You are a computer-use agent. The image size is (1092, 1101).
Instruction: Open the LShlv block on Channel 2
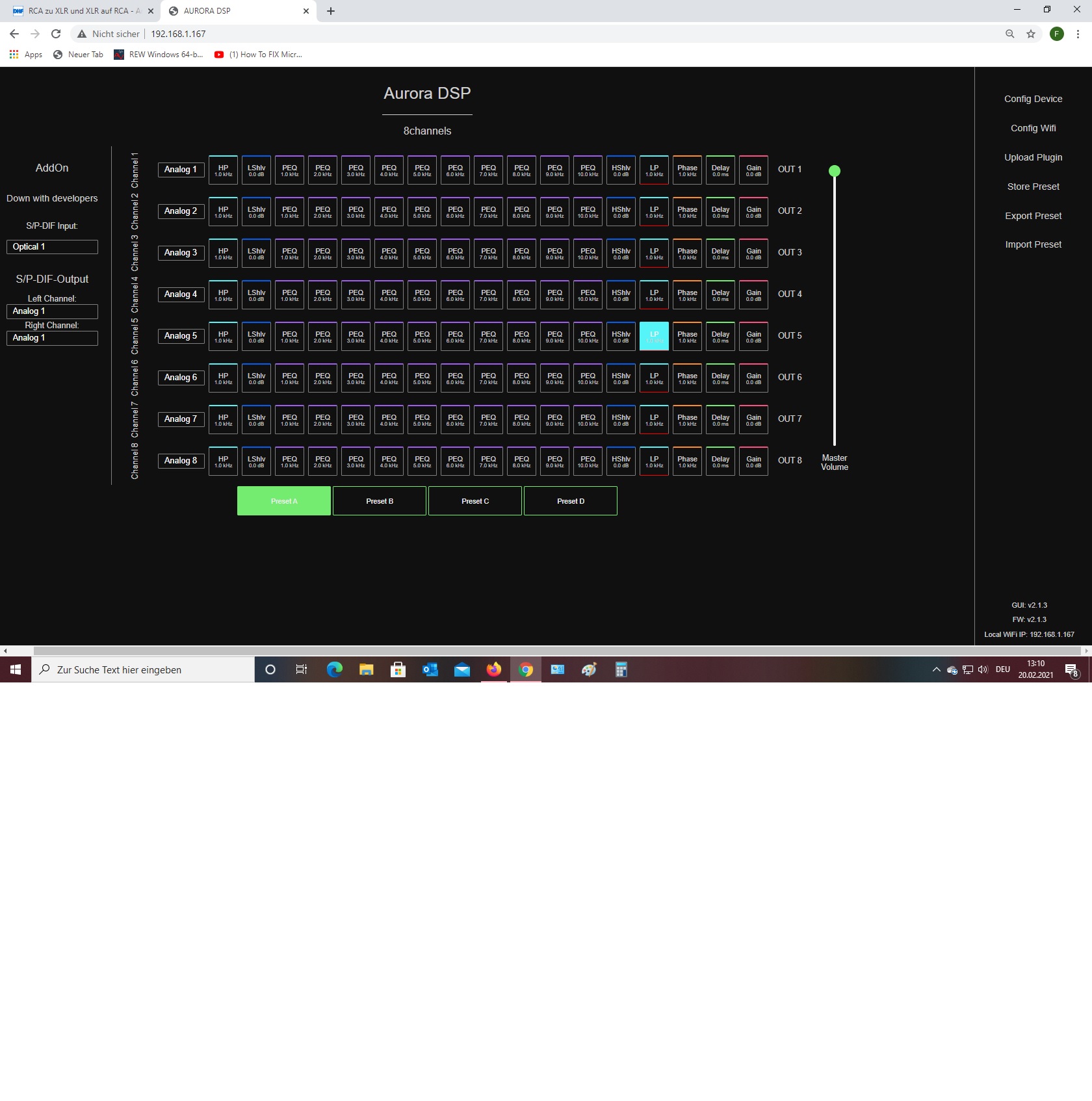point(256,212)
